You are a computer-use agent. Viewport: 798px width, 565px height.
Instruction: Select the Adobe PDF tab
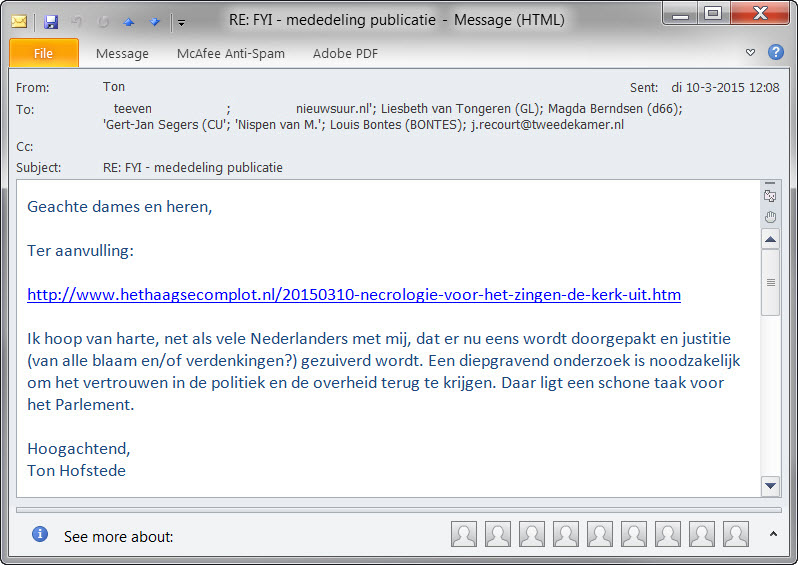(345, 53)
